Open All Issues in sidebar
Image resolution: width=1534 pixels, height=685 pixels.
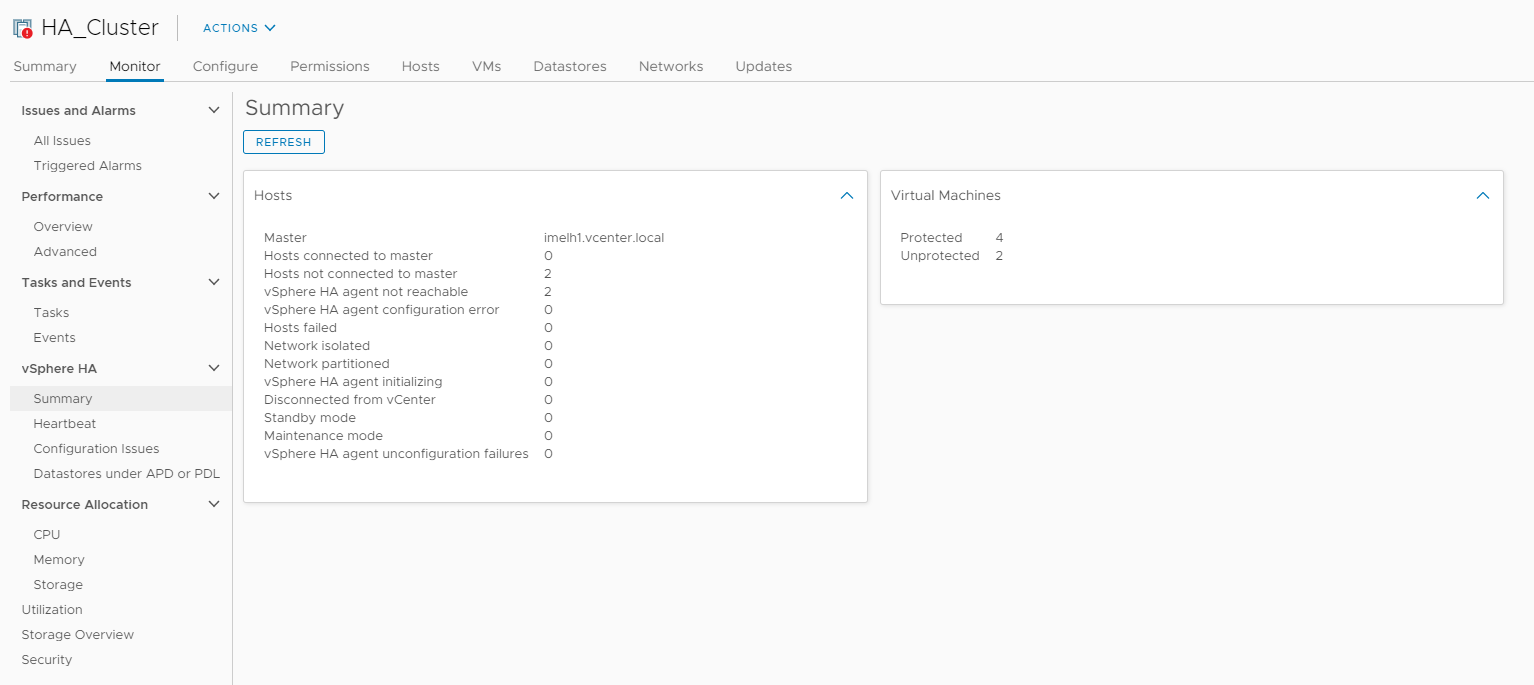62,141
